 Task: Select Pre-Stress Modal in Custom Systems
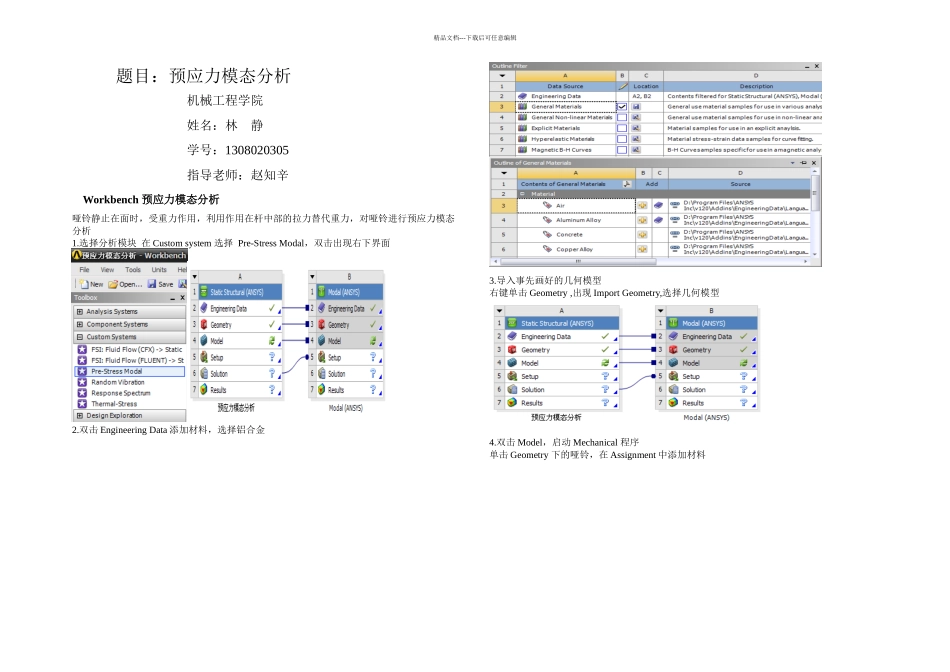coord(130,371)
